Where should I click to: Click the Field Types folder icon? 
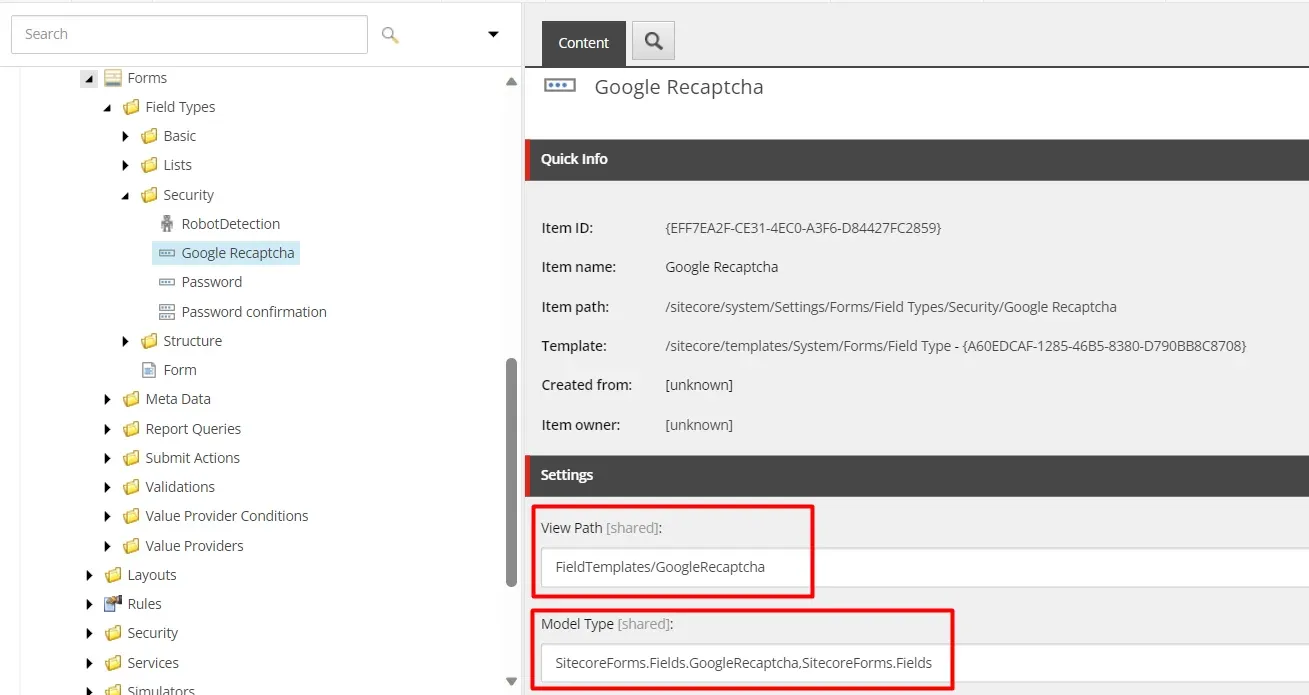coord(131,107)
